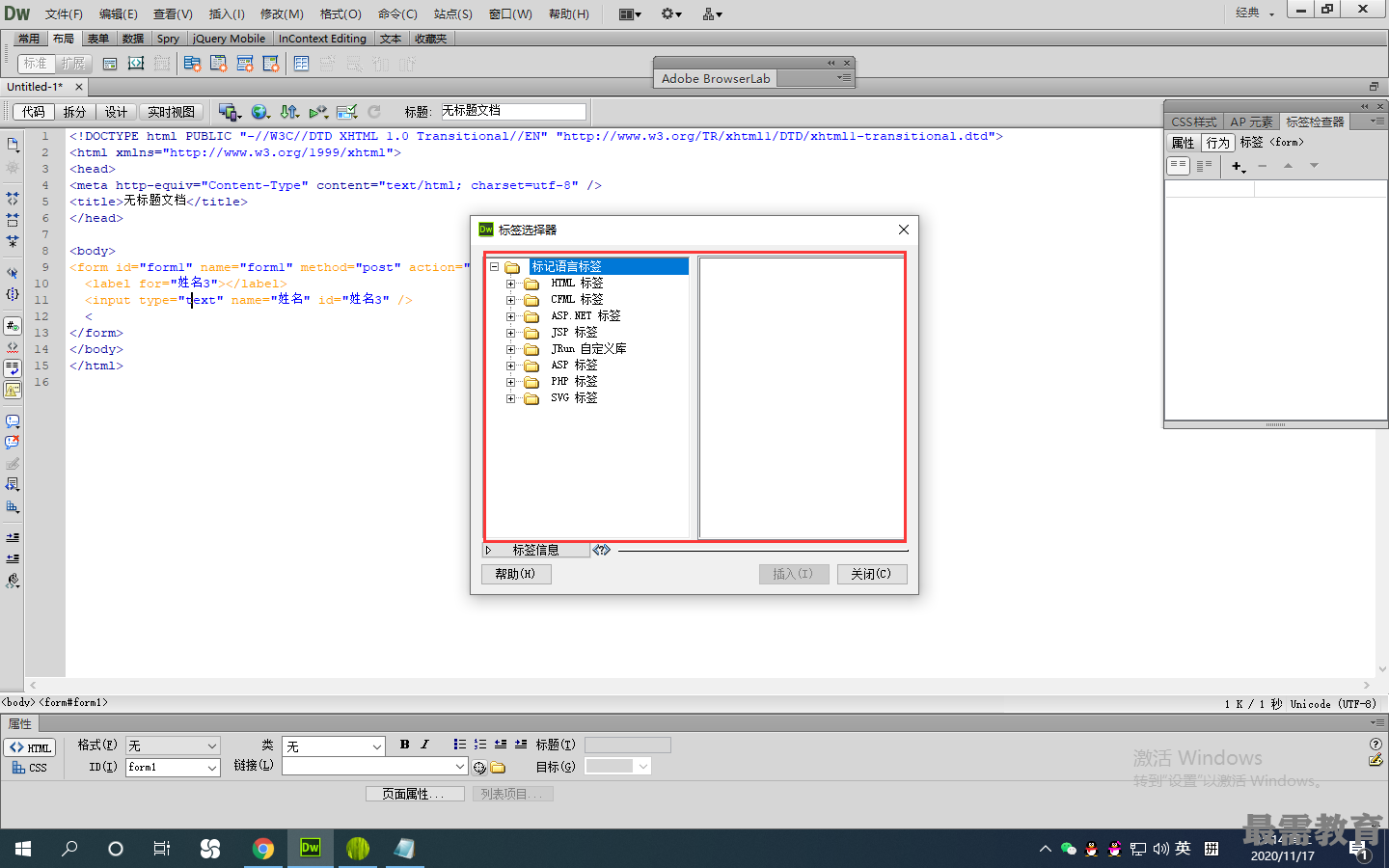1389x868 pixels.
Task: Toggle line numbers in coding toolbar
Action: click(x=13, y=326)
